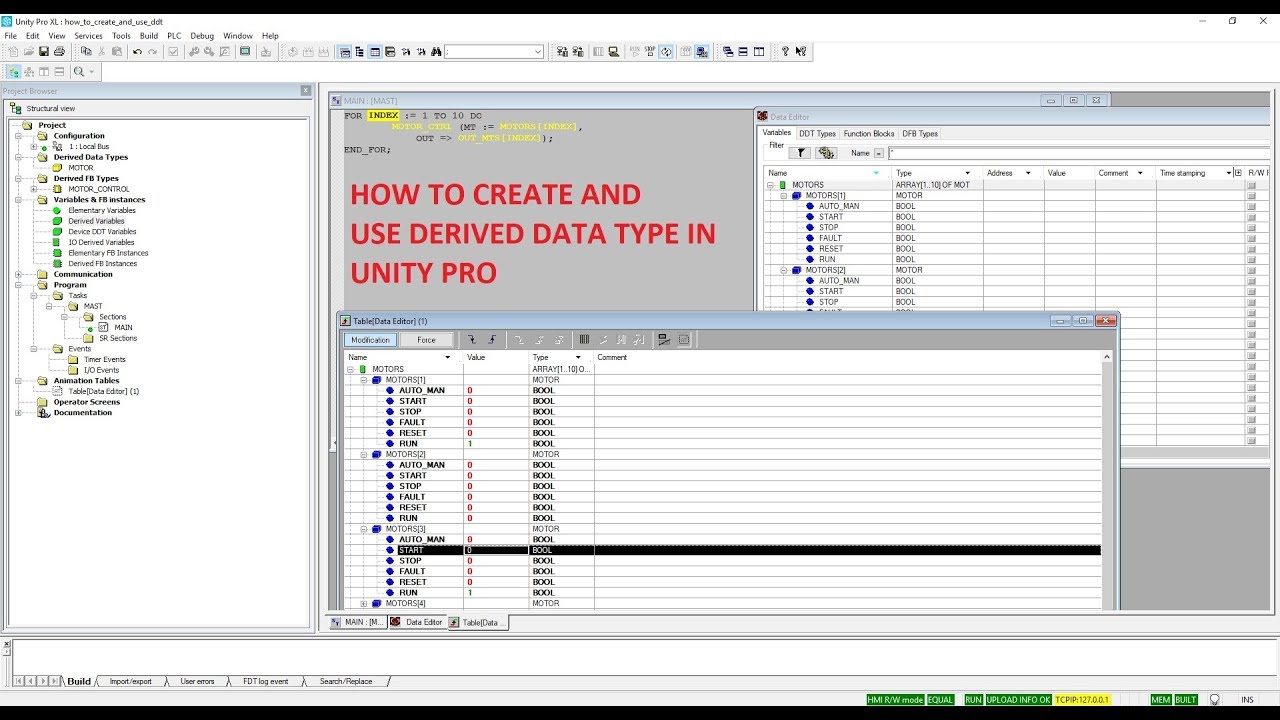
Task: Click the Undo arrow icon
Action: click(137, 52)
